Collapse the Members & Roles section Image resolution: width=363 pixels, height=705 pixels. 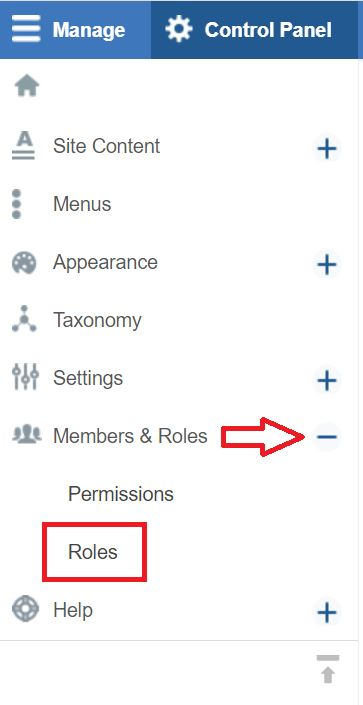(327, 437)
